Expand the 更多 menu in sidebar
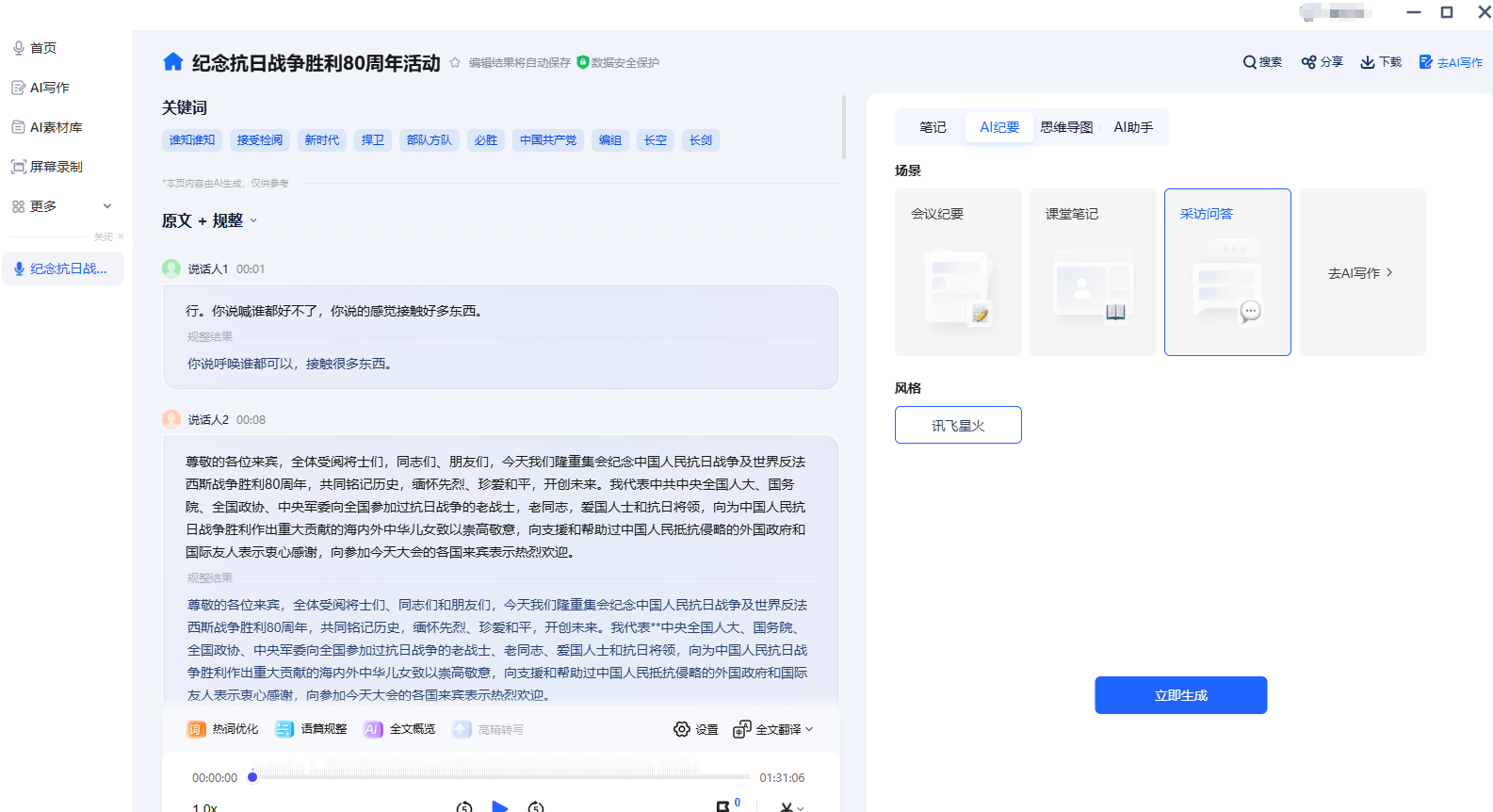The image size is (1493, 812). [62, 206]
